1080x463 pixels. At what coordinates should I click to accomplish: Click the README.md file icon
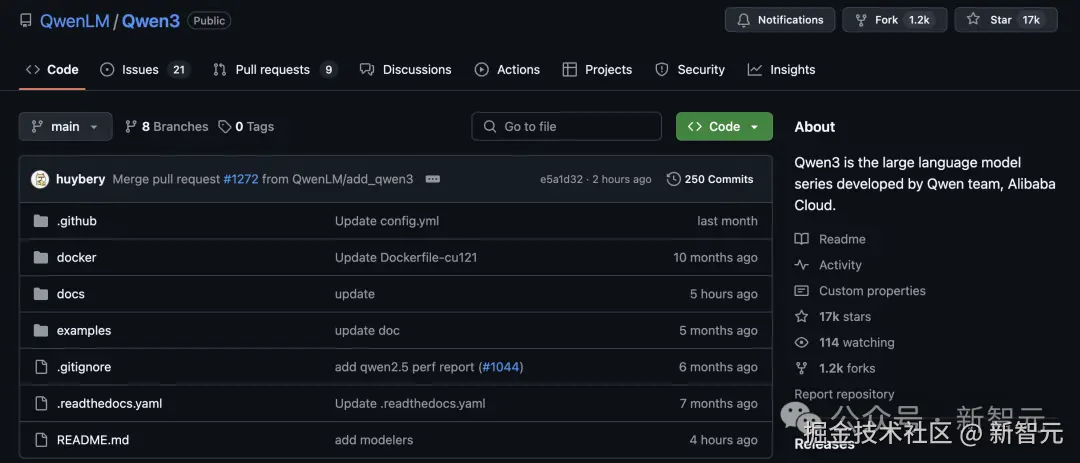point(41,440)
